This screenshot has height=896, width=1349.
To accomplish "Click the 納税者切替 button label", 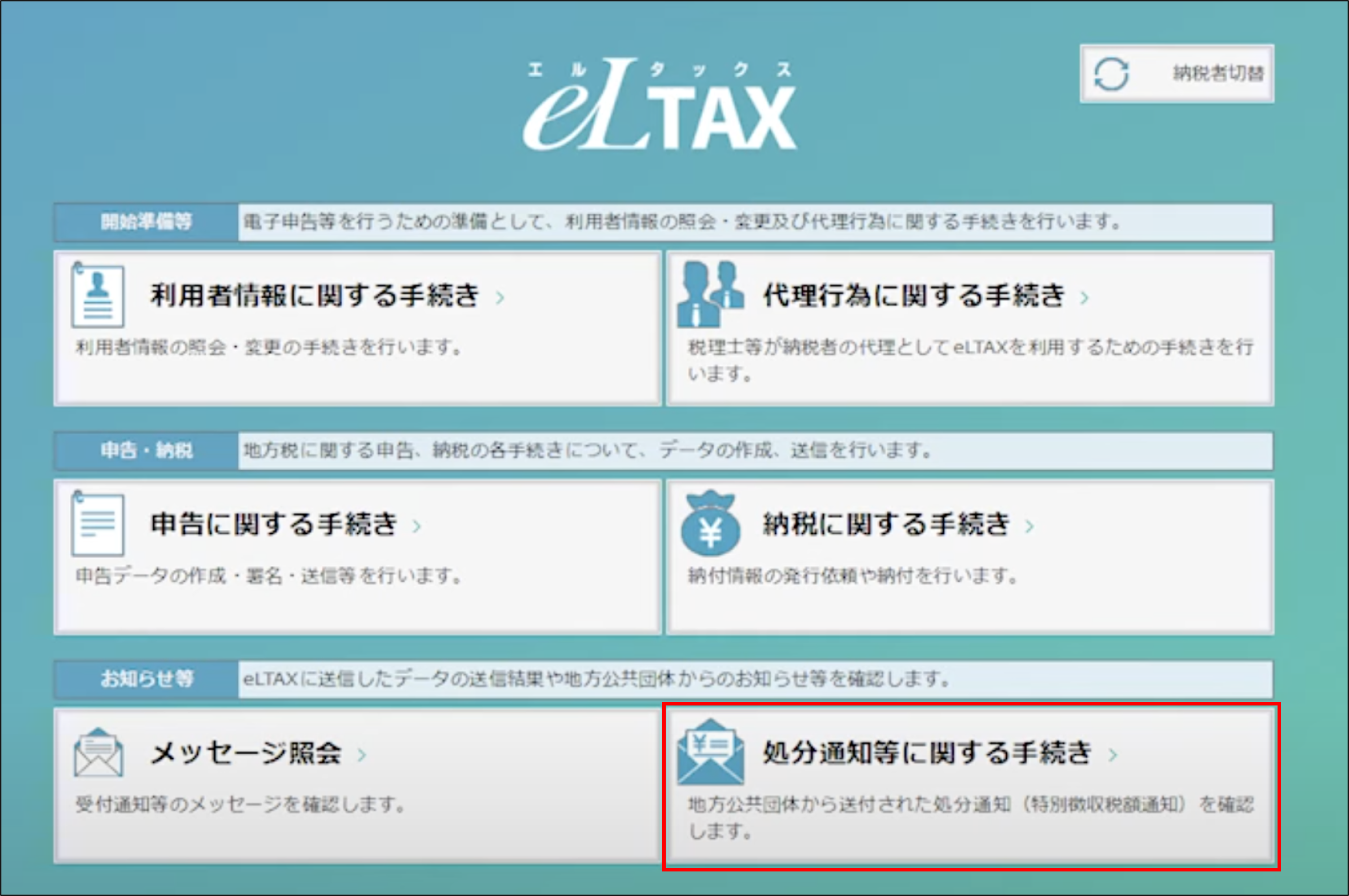I will pos(1218,74).
